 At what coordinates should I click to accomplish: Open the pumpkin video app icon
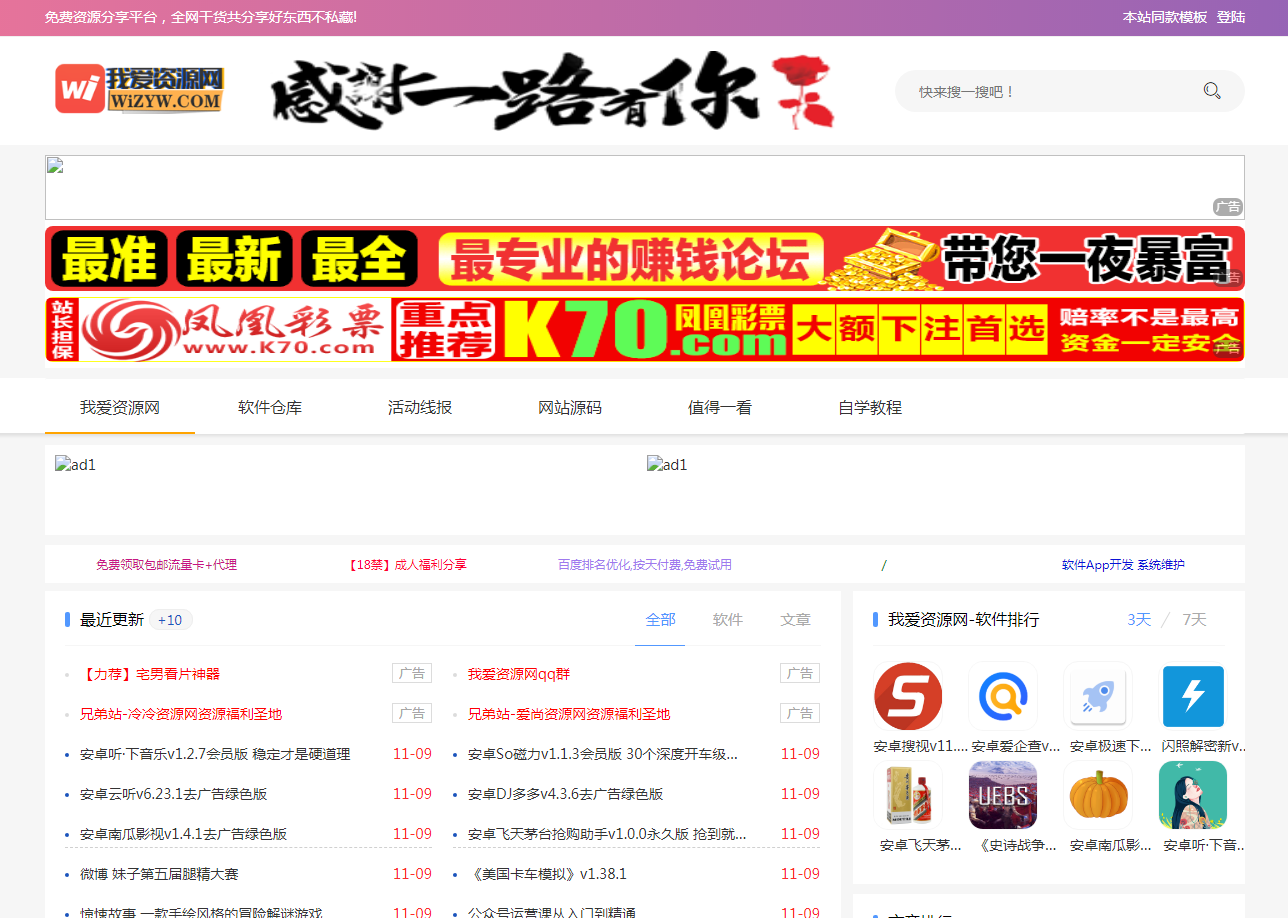1098,795
